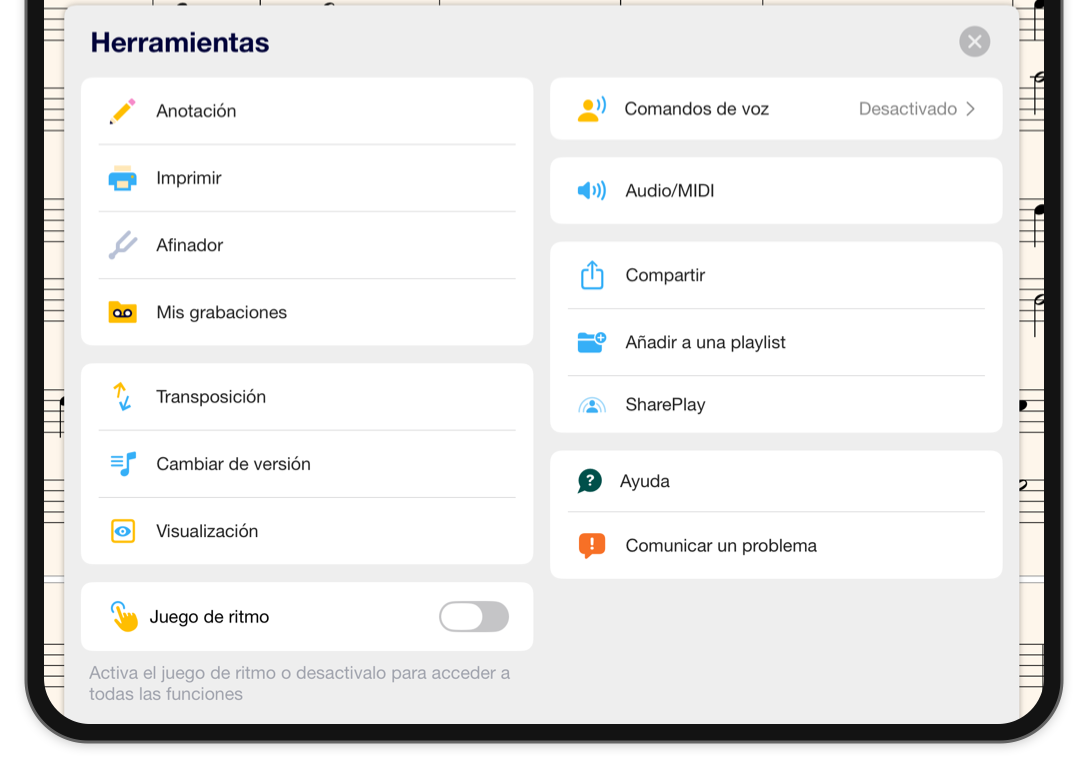
Task: Close the Herramientas panel
Action: tap(974, 42)
